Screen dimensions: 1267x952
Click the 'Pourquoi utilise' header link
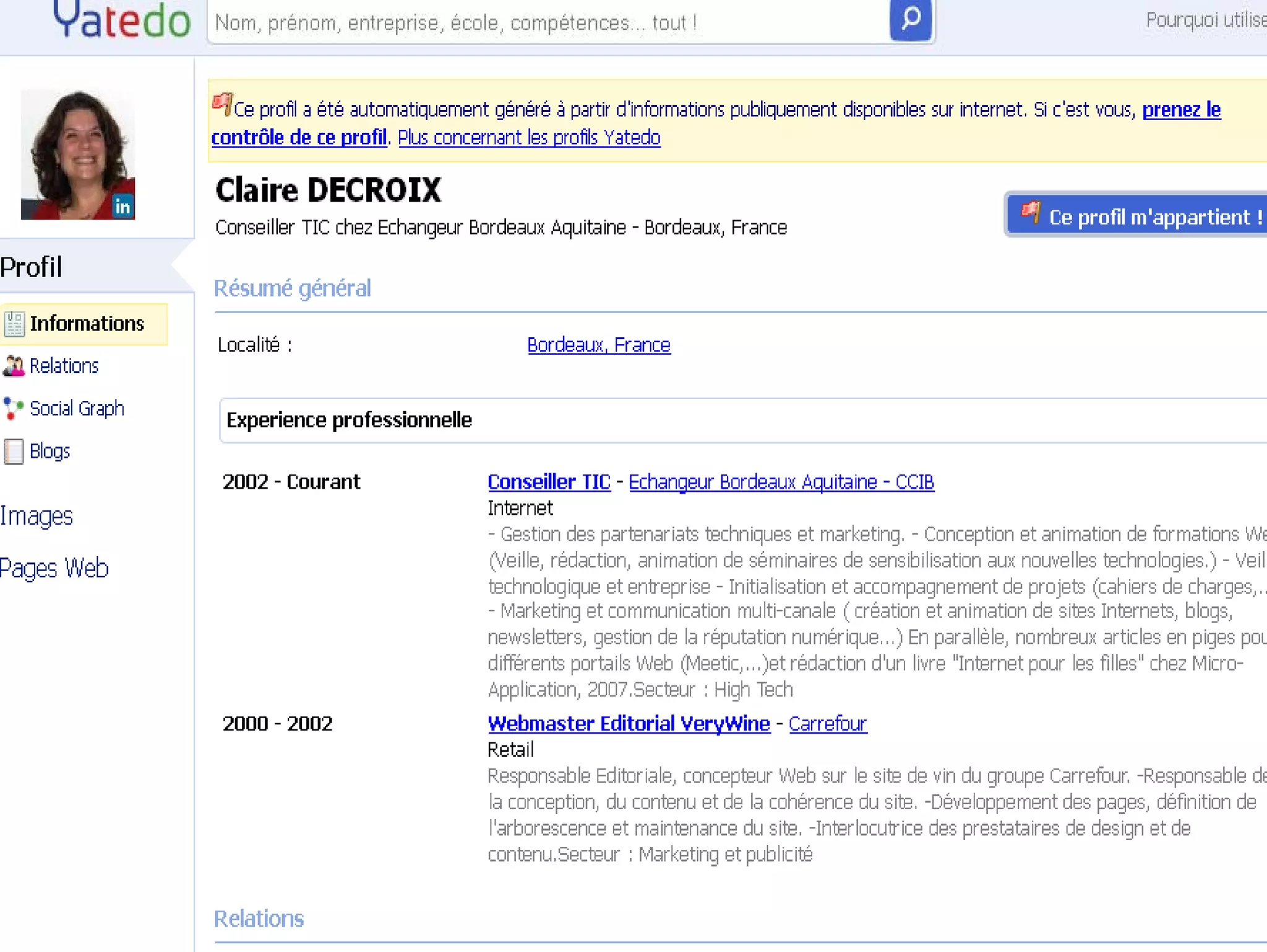(x=1206, y=20)
